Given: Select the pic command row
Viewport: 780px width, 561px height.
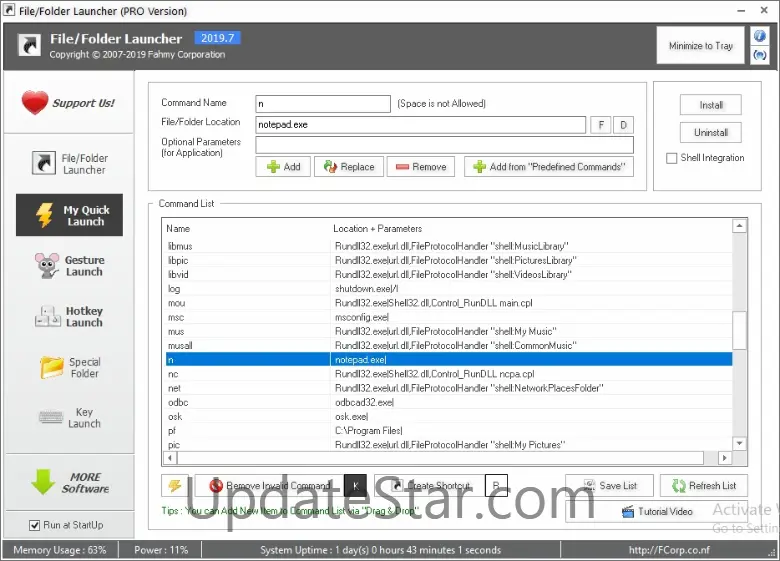Looking at the screenshot, I should coord(449,445).
